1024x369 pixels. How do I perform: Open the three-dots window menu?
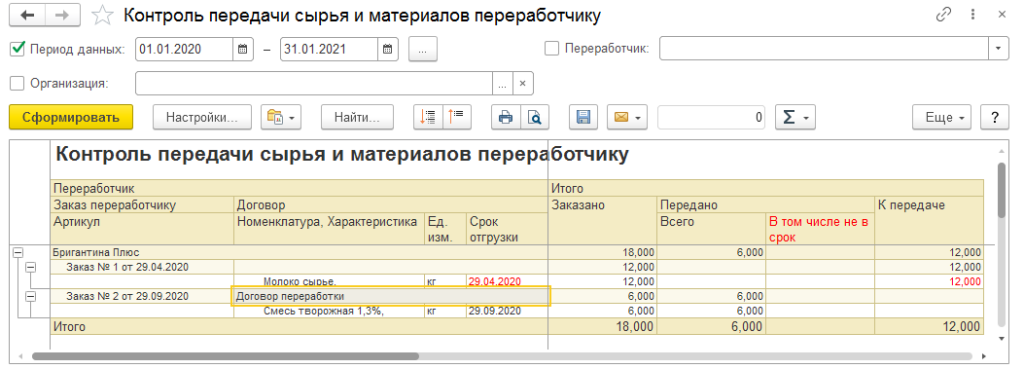[973, 14]
